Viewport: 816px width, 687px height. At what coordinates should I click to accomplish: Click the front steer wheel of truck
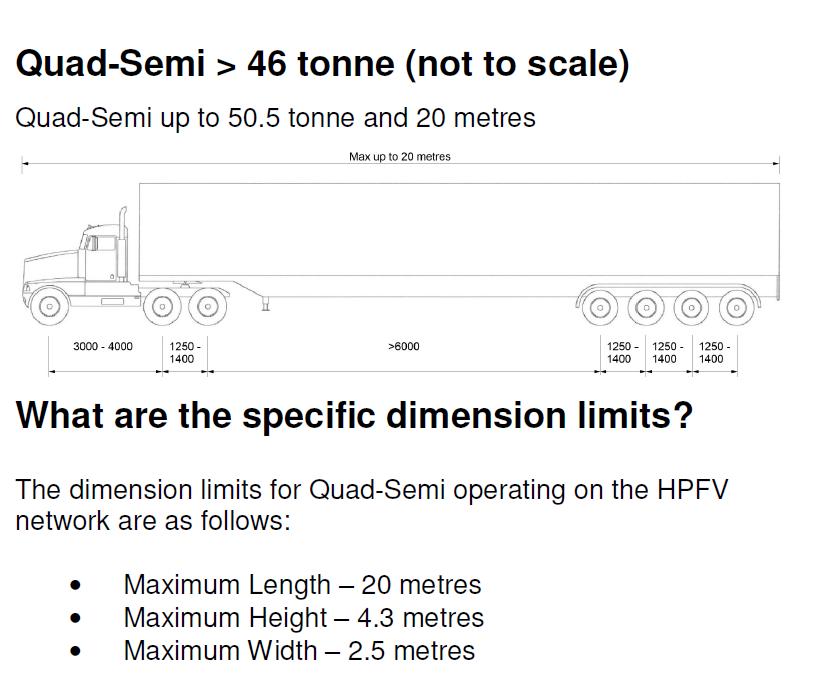tap(48, 305)
